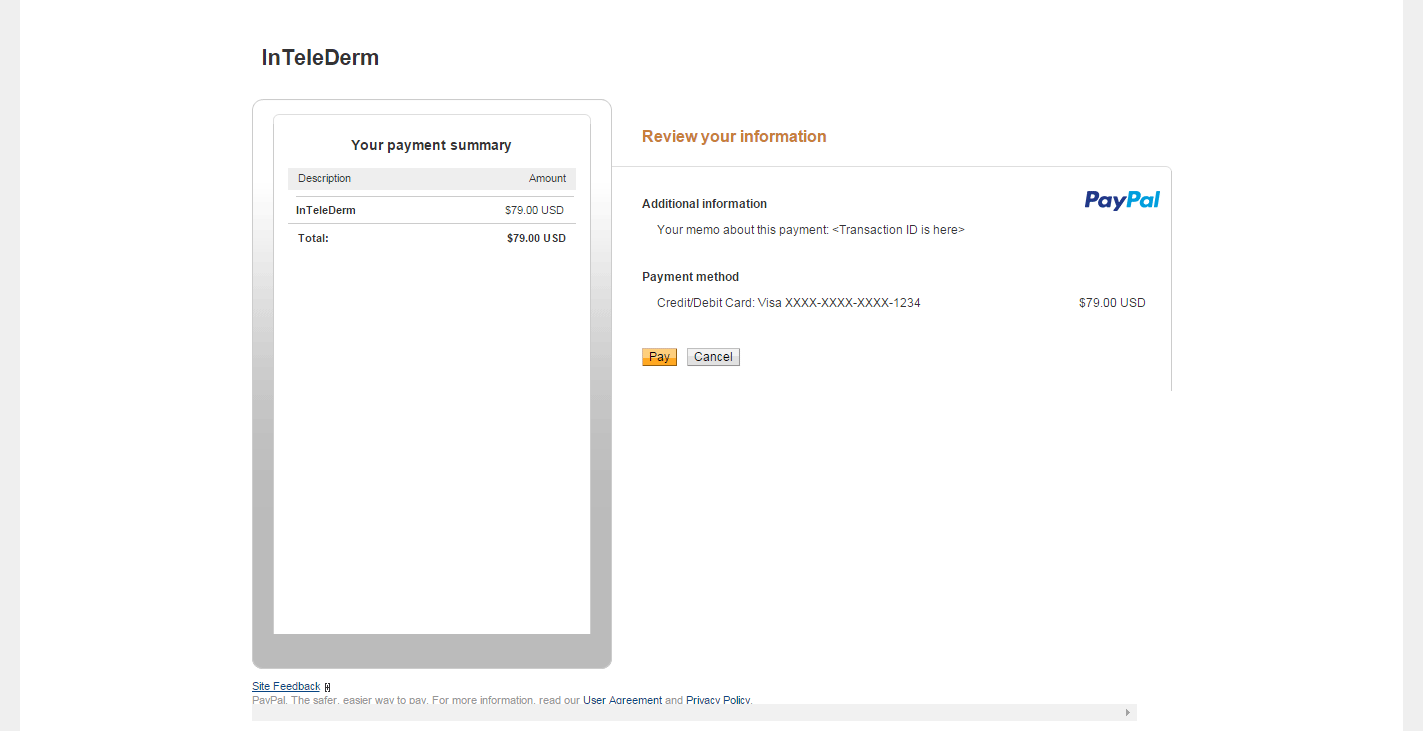Open the Site Feedback link
This screenshot has width=1423, height=731.
click(x=286, y=686)
